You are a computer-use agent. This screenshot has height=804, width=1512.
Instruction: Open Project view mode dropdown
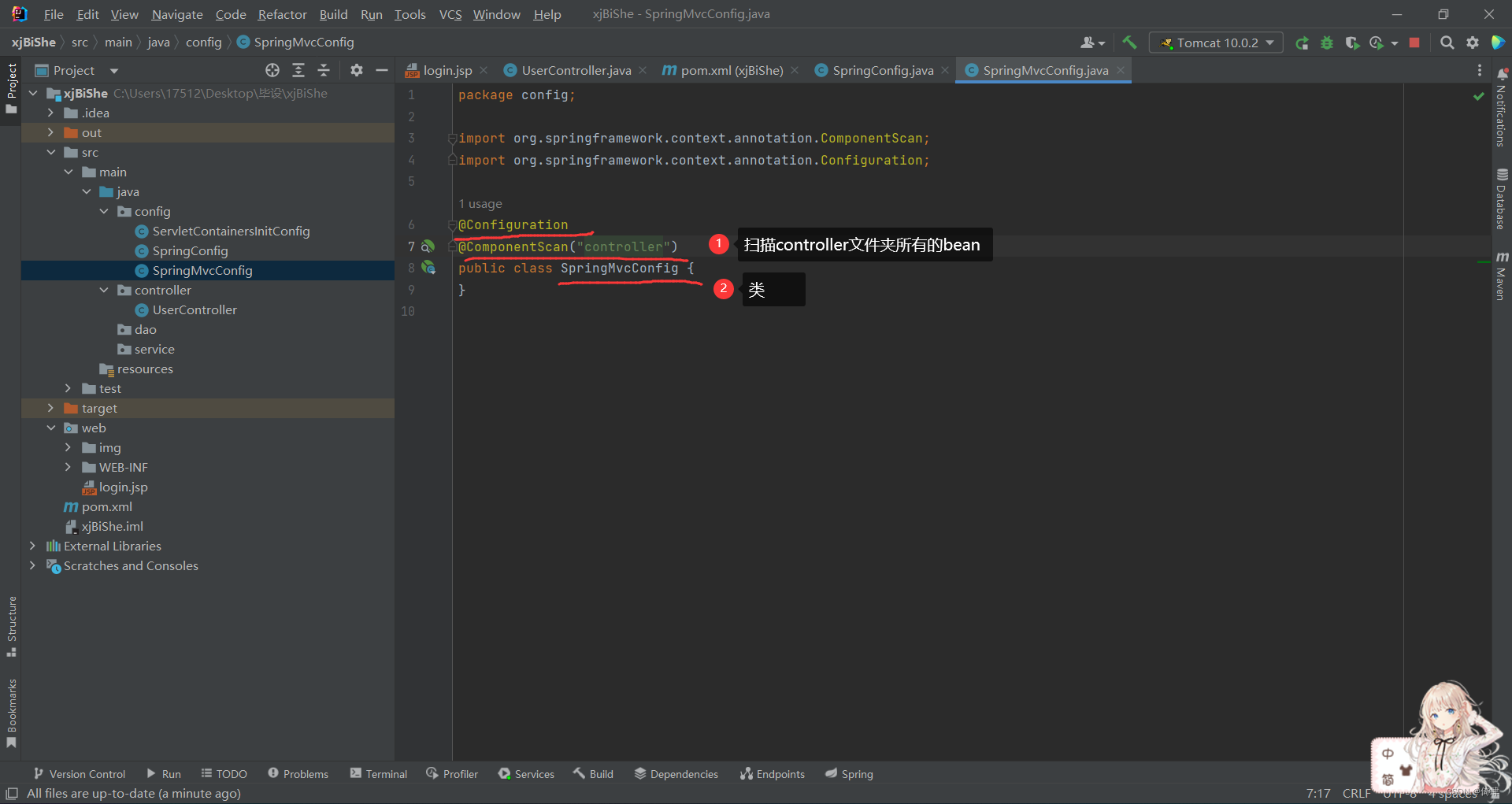pos(114,71)
